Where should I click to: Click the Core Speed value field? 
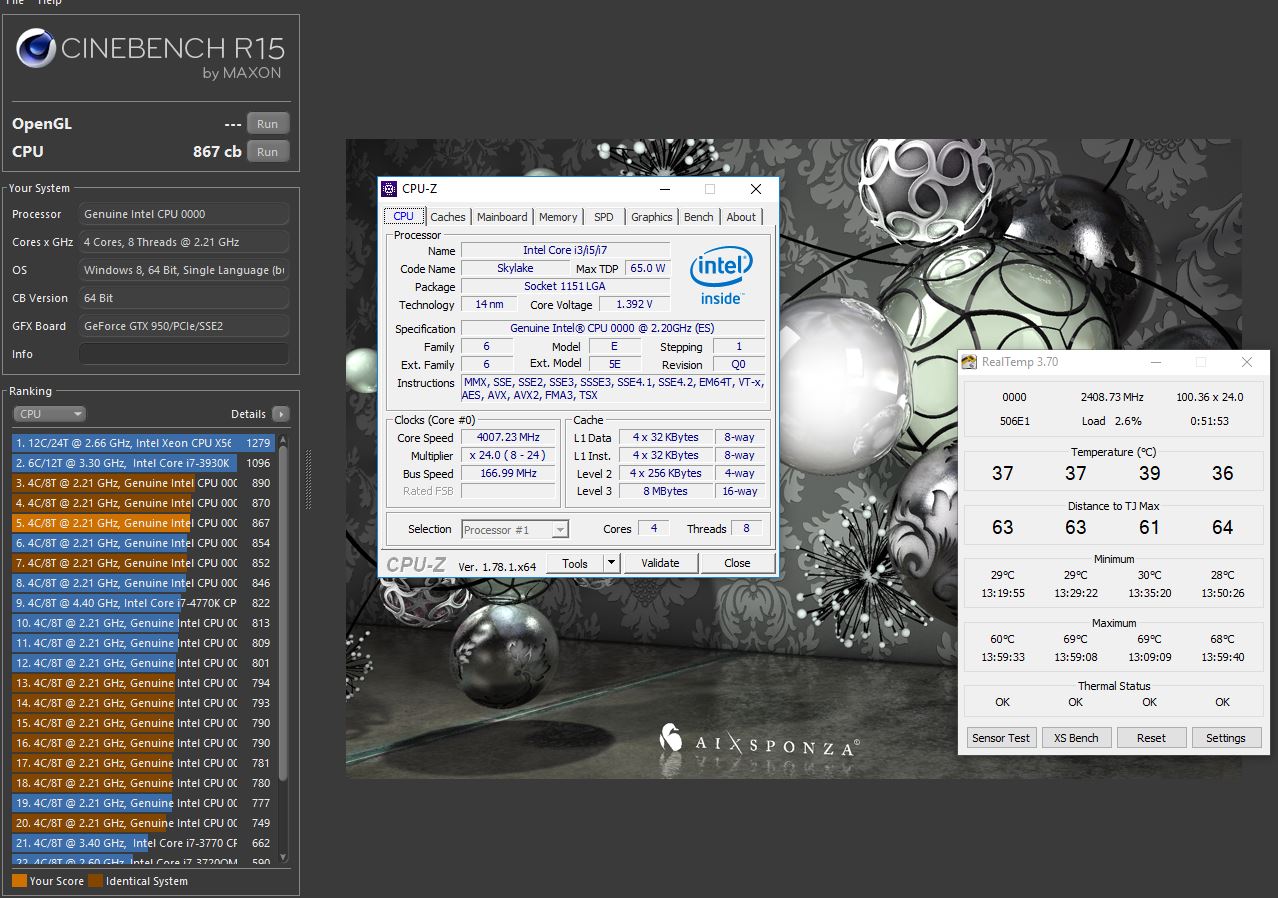coord(508,438)
